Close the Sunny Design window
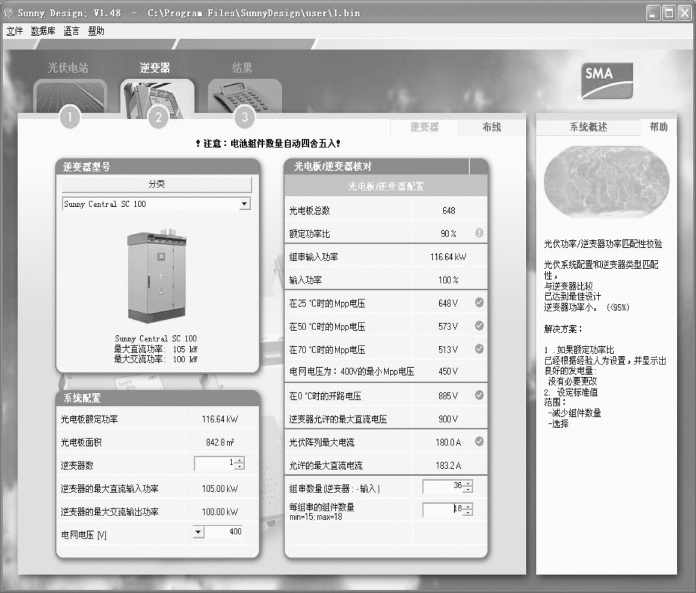 pyautogui.click(x=684, y=12)
